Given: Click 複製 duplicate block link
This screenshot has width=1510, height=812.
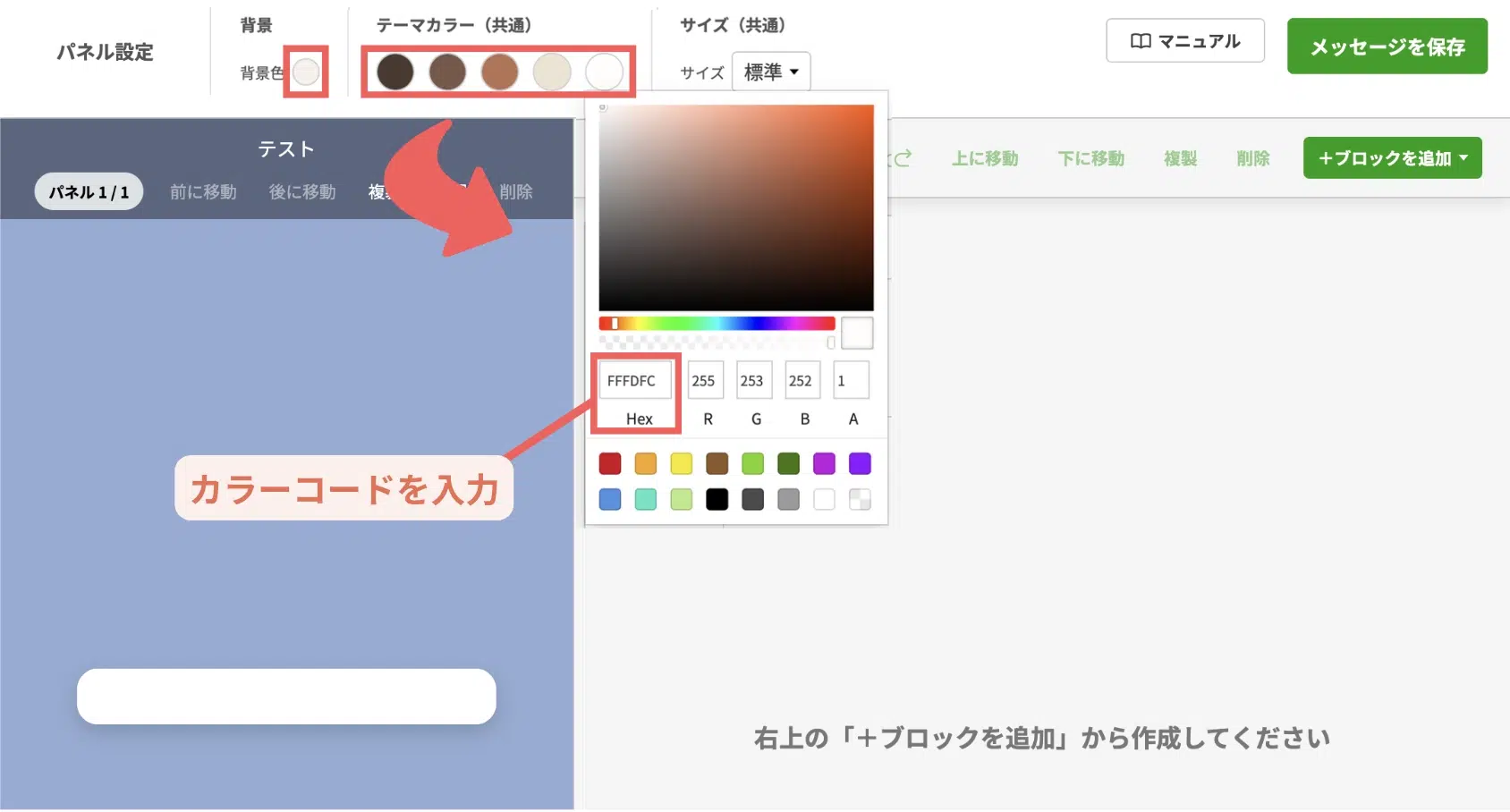Looking at the screenshot, I should pos(1181,158).
